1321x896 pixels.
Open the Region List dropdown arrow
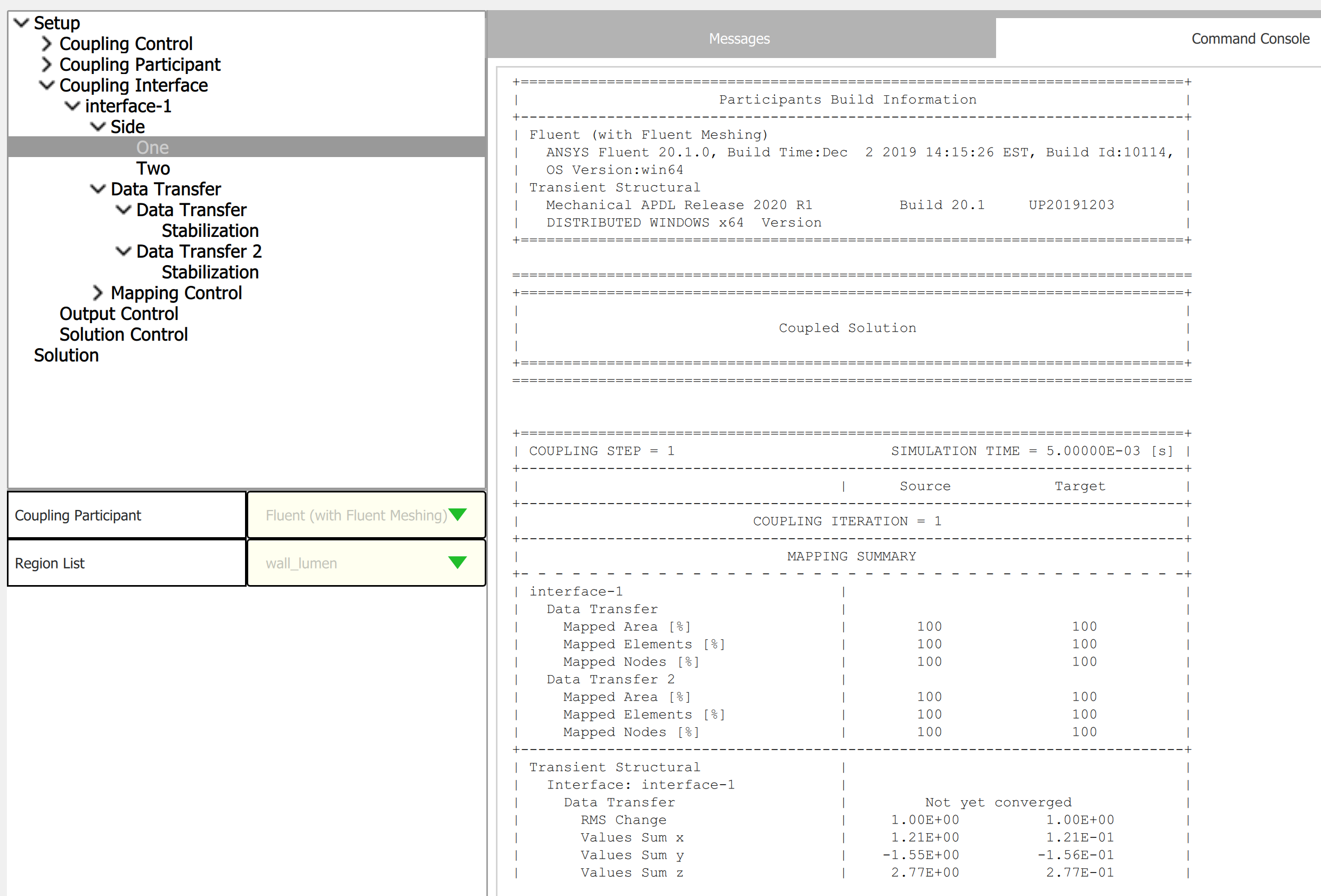coord(457,563)
